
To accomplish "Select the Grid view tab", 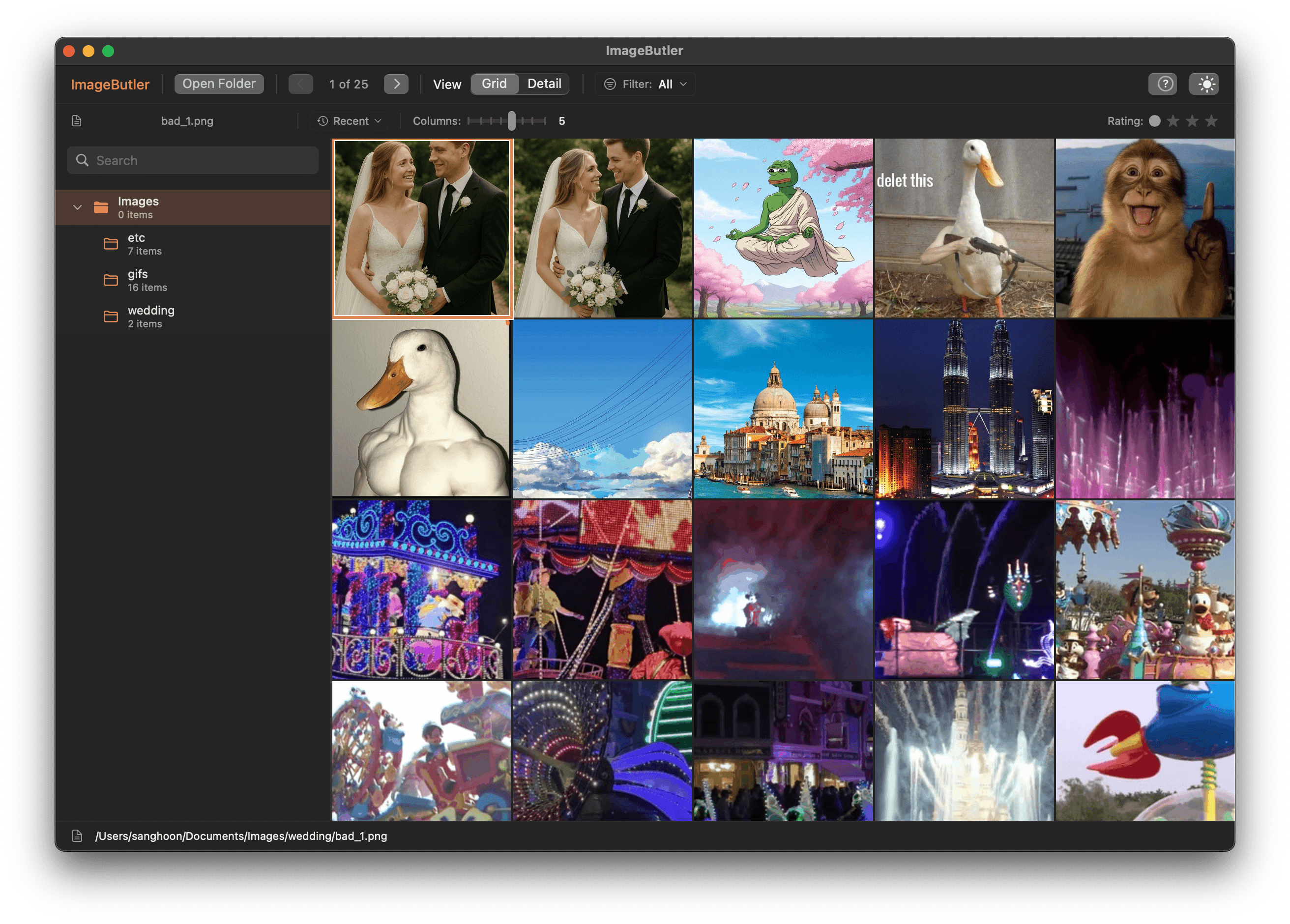I will click(494, 83).
